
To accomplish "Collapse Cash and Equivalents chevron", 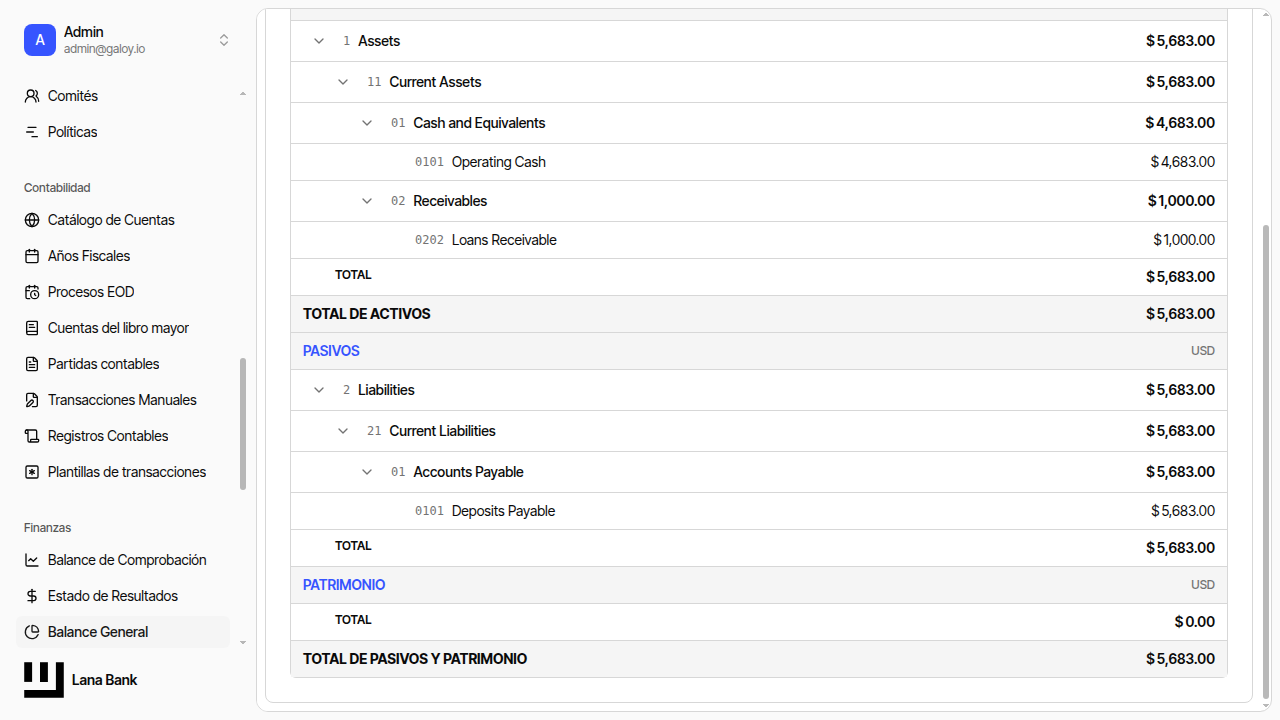I will pos(367,123).
